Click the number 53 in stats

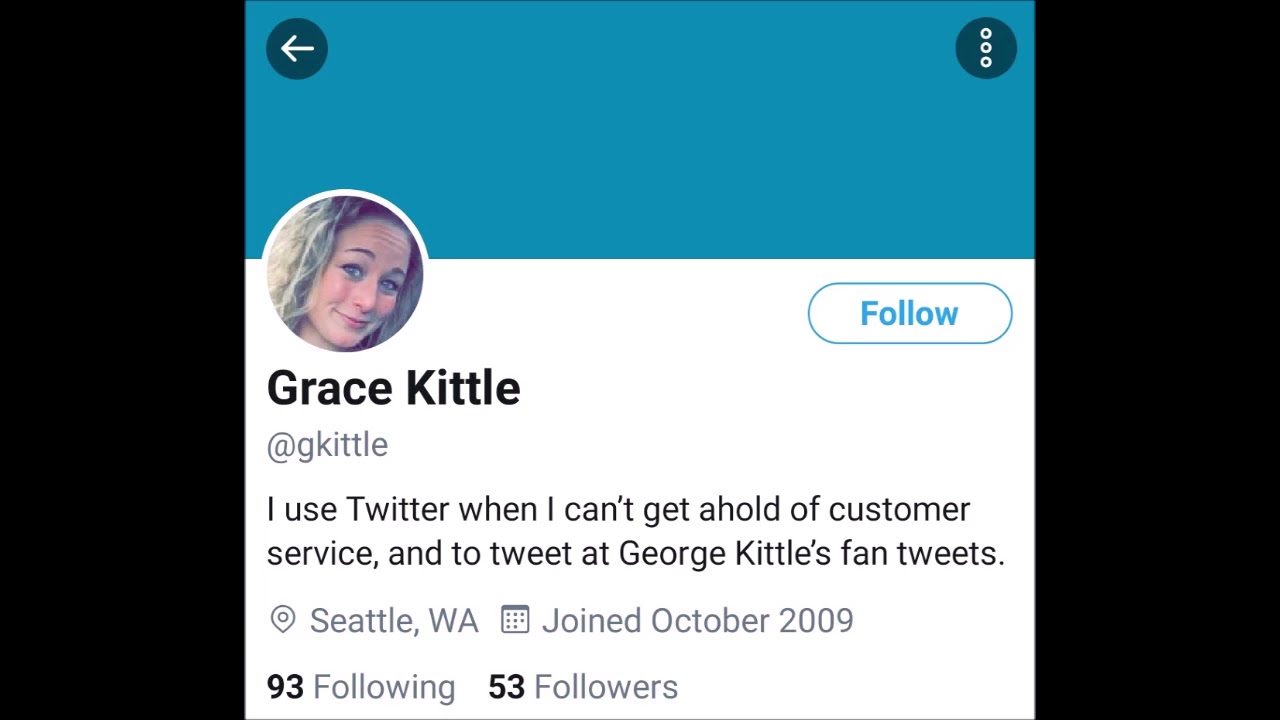[x=506, y=687]
